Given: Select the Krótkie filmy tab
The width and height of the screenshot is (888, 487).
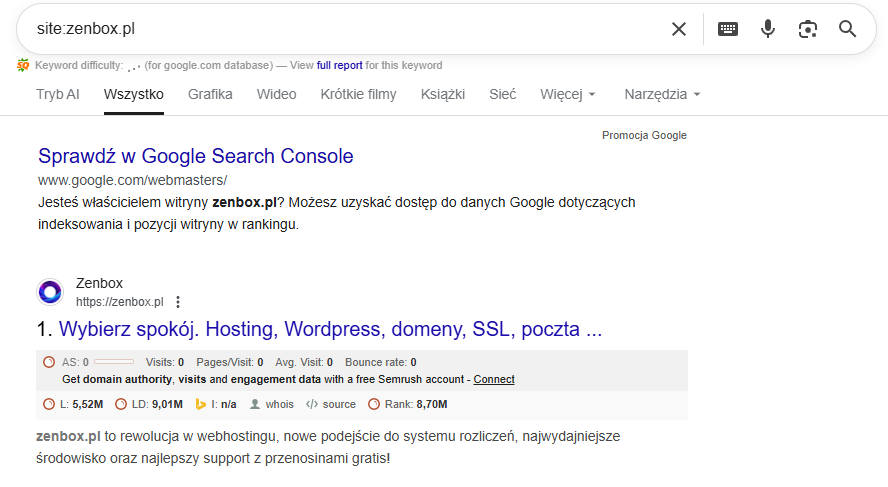Looking at the screenshot, I should (x=358, y=94).
